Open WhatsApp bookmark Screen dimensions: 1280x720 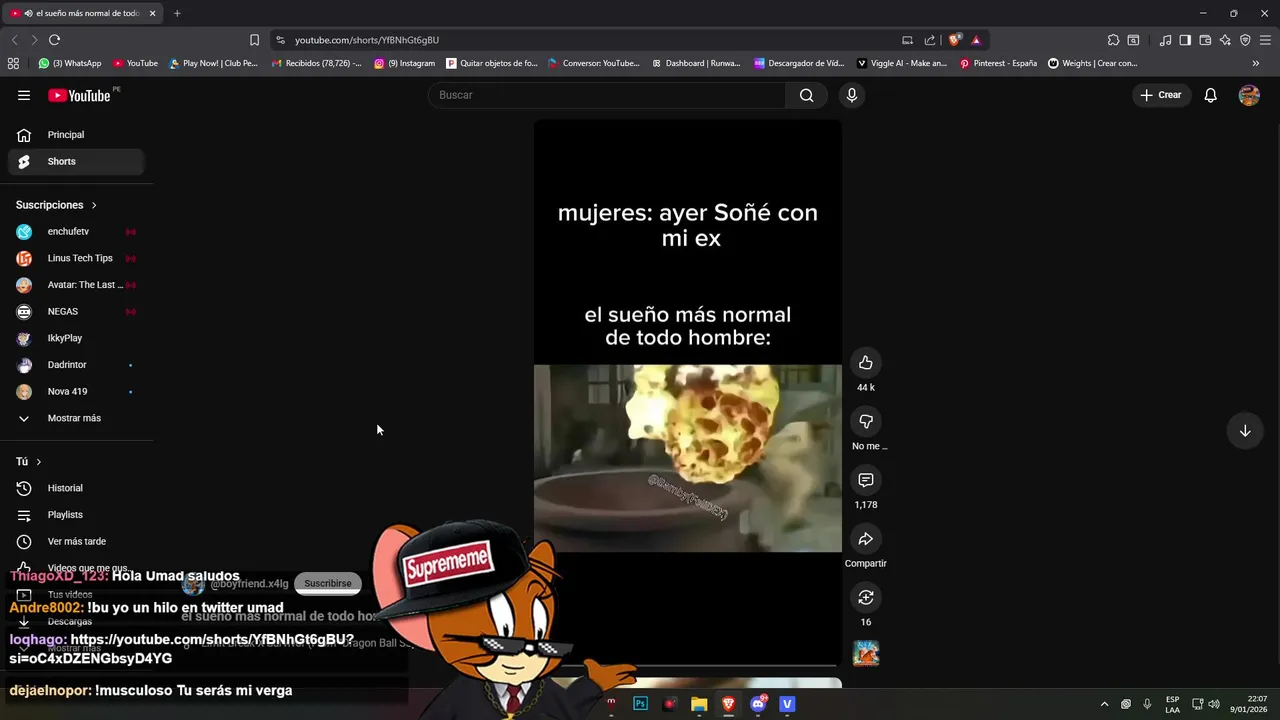pos(70,63)
